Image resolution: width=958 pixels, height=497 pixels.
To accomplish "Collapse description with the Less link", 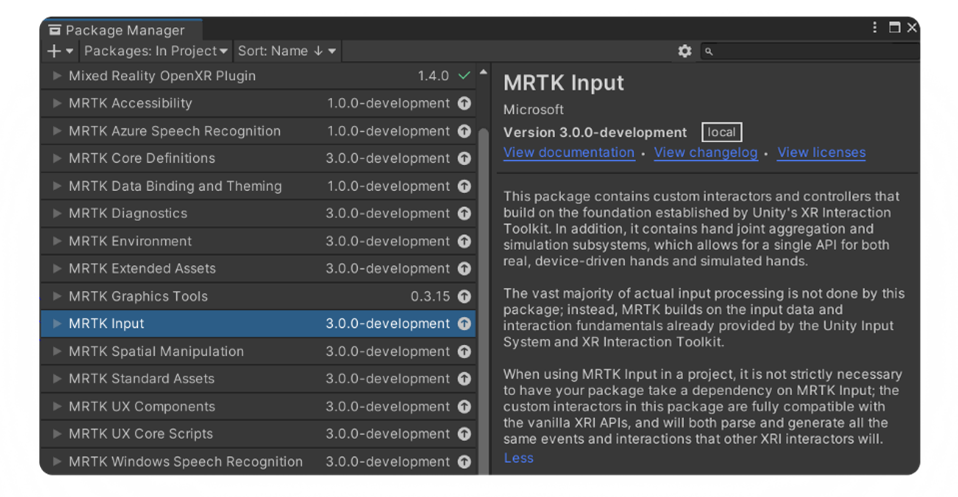I will coord(518,458).
